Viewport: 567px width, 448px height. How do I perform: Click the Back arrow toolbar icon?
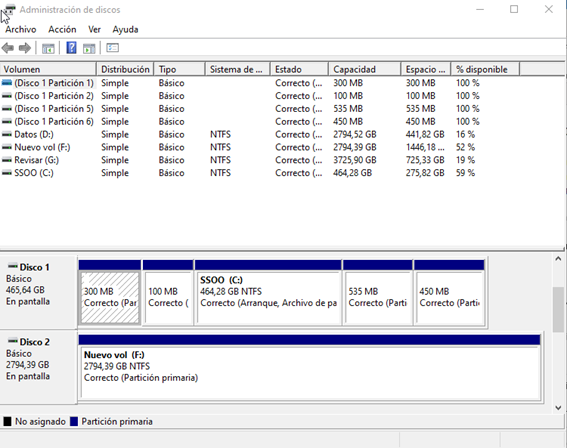point(8,48)
